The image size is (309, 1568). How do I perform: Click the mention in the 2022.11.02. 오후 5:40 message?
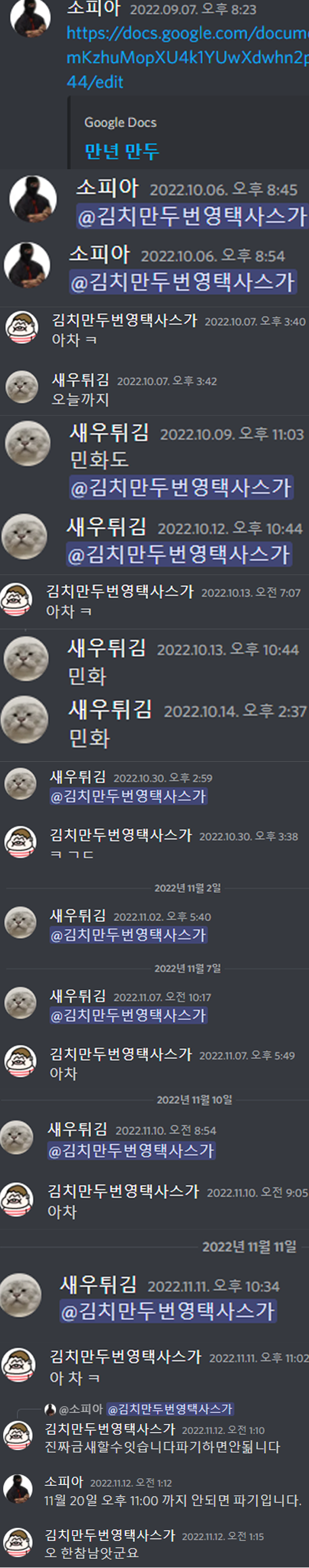click(x=129, y=935)
